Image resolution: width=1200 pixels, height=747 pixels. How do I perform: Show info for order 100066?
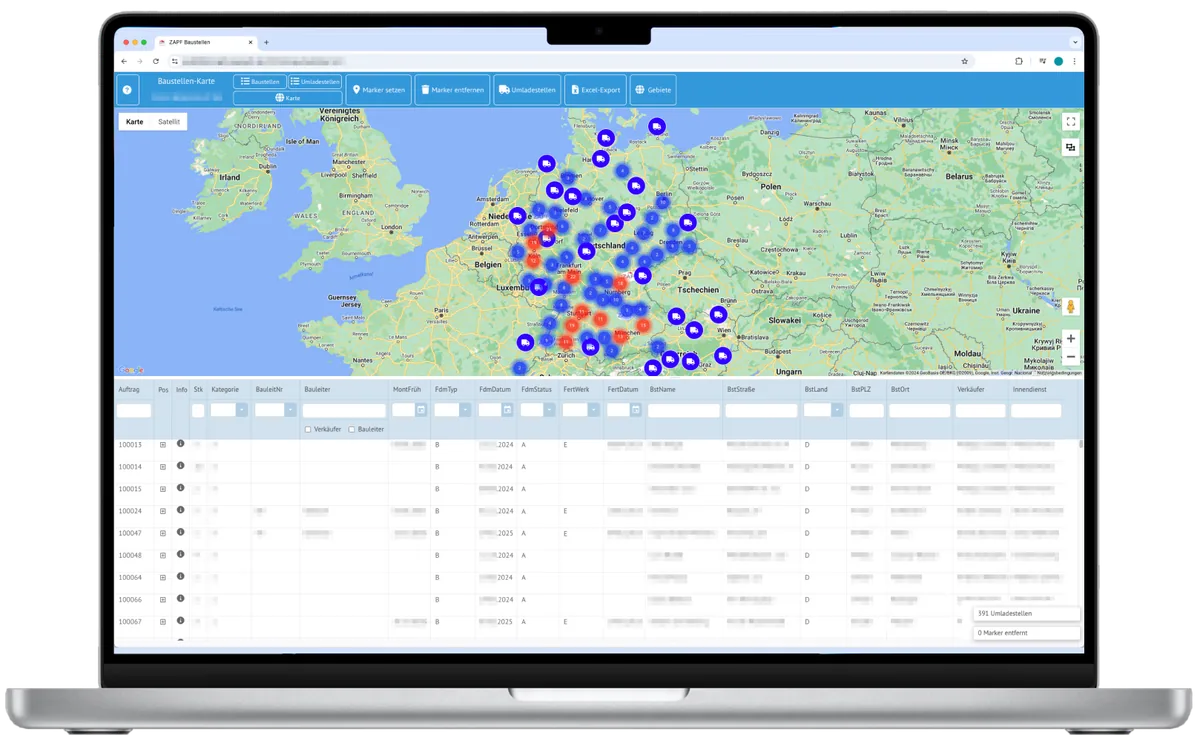pos(181,599)
